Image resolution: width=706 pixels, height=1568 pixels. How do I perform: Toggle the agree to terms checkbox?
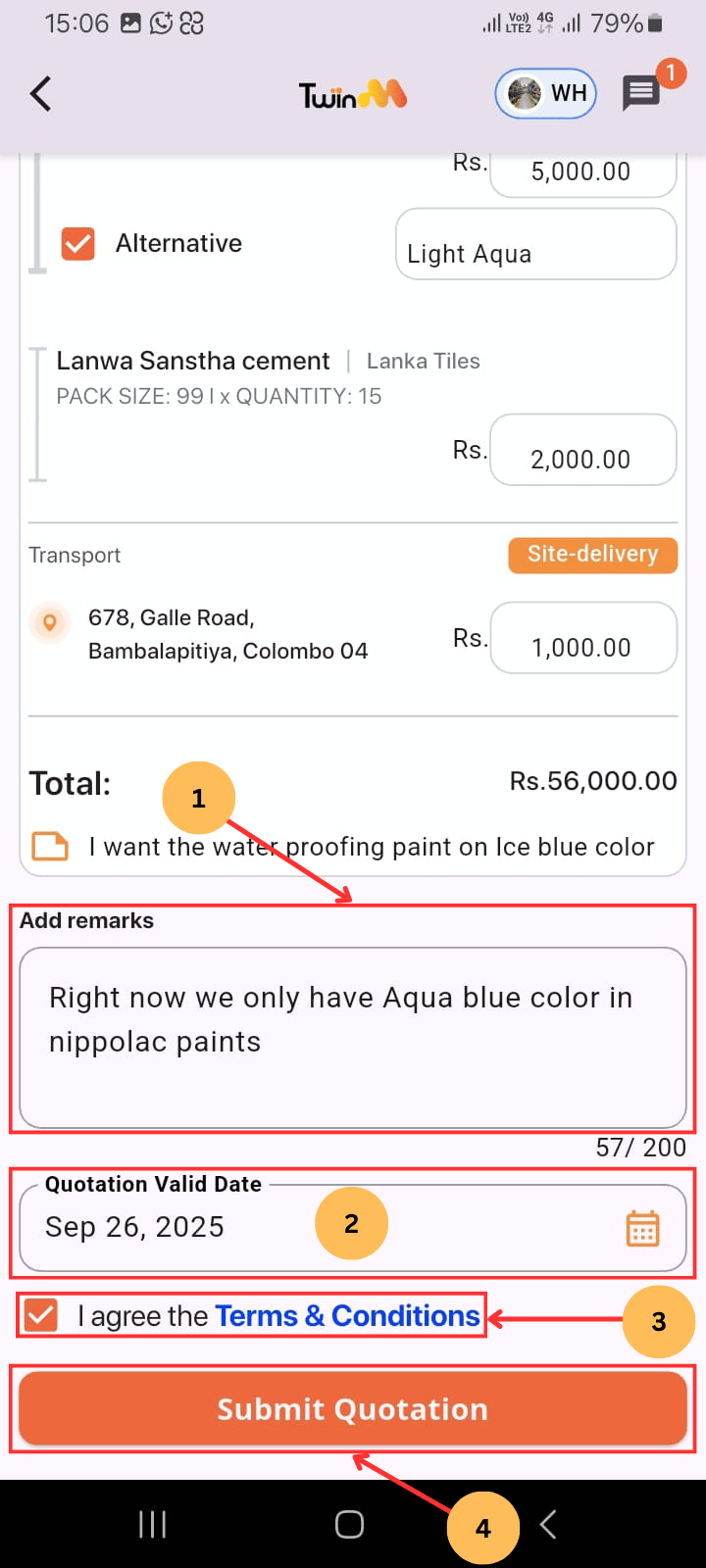[x=41, y=1315]
